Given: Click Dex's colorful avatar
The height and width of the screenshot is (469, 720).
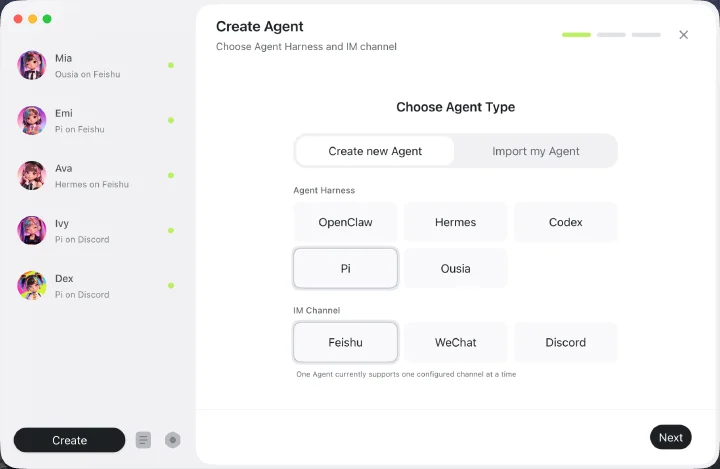Looking at the screenshot, I should (x=32, y=285).
